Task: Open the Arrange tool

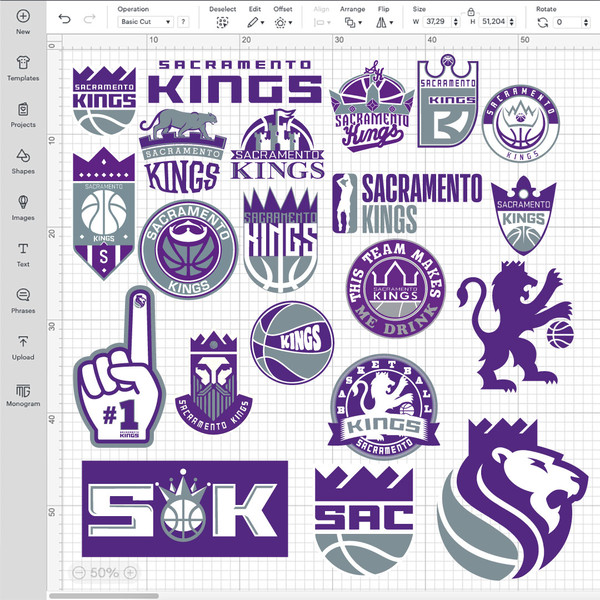Action: 349,23
